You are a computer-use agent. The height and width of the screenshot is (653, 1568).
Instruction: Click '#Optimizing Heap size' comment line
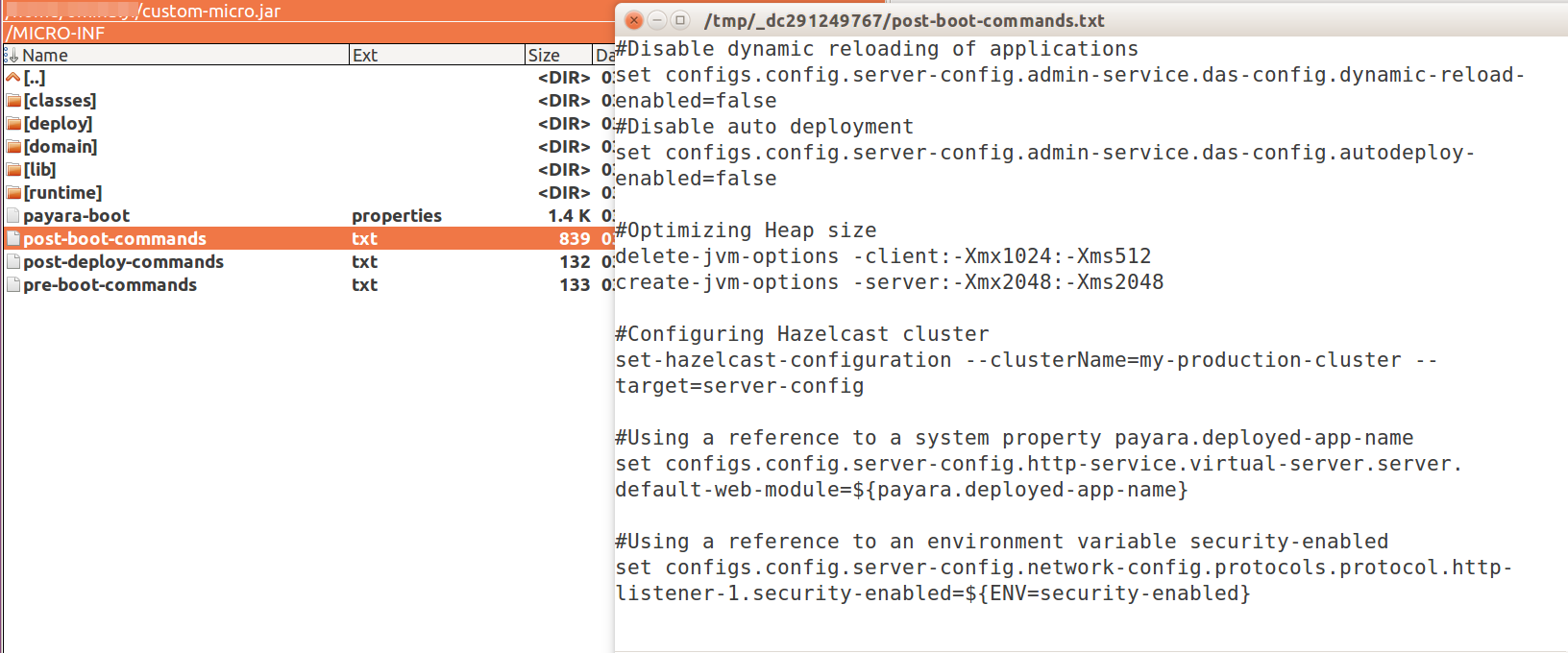[x=746, y=230]
